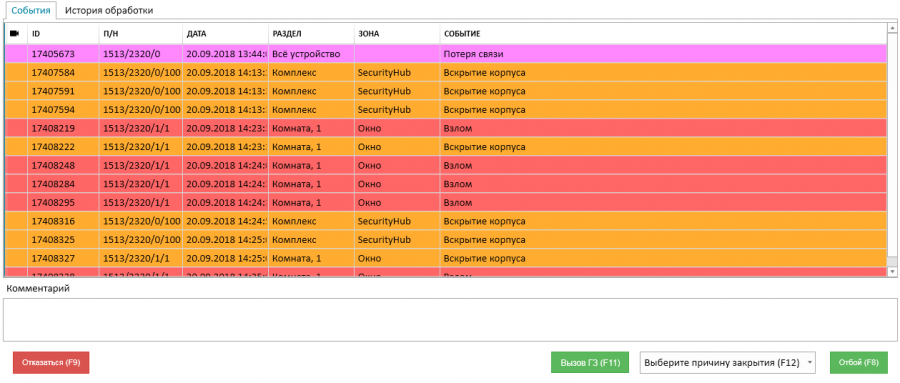Click inside the Комментарий text field
This screenshot has height=383, width=900.
click(x=450, y=319)
